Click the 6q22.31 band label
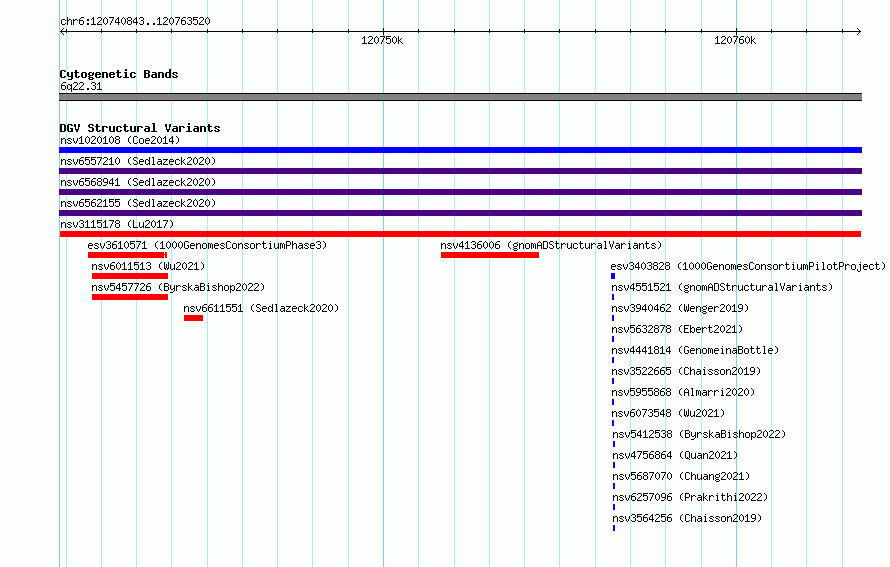The image size is (890, 567). [81, 86]
